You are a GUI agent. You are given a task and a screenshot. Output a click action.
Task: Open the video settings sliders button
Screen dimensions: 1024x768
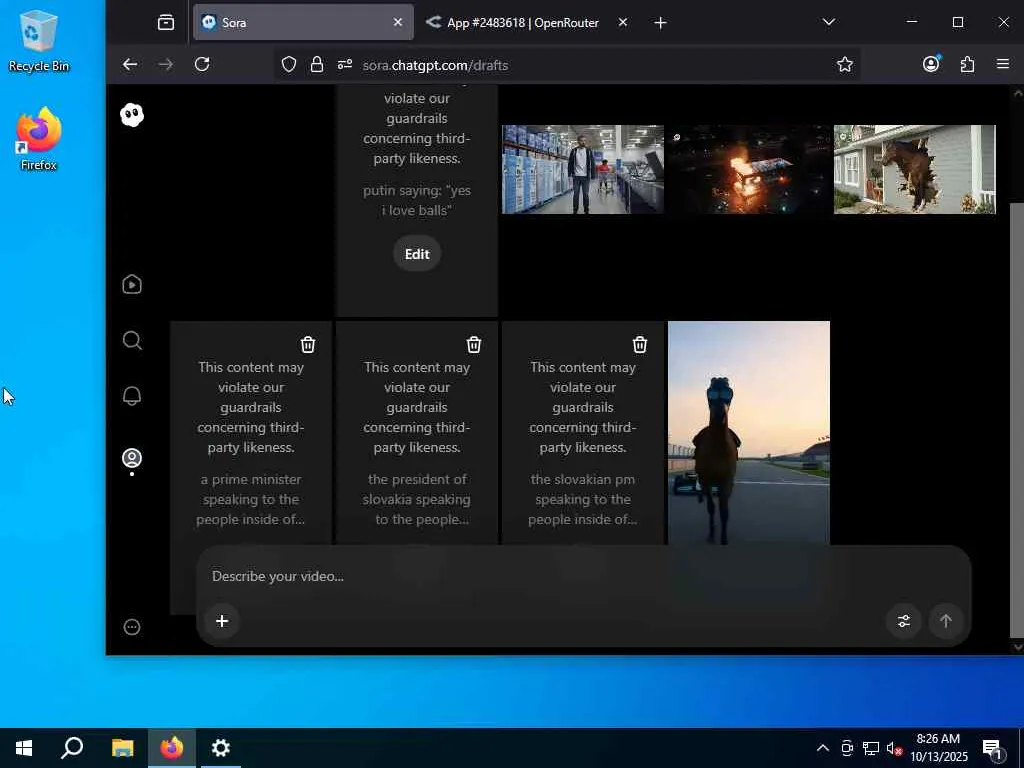click(904, 621)
